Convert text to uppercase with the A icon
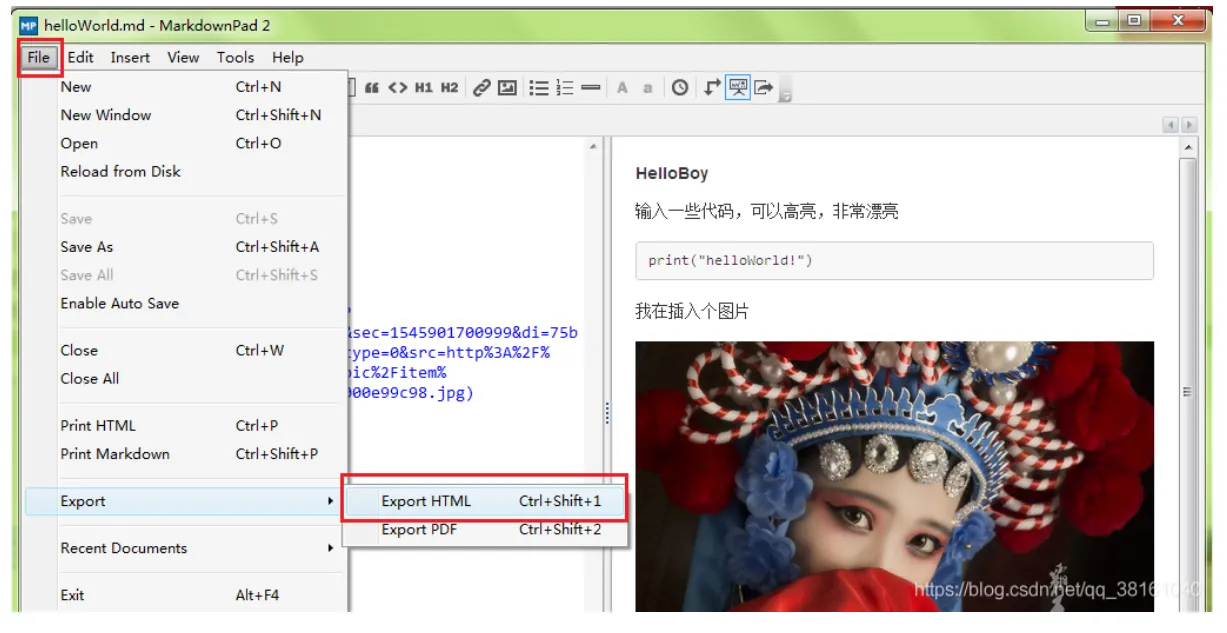 point(622,88)
